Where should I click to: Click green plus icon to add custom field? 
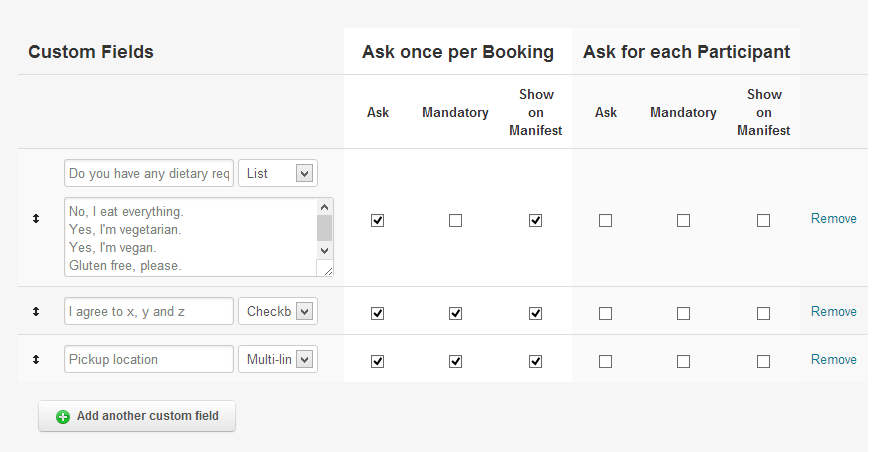(x=63, y=417)
